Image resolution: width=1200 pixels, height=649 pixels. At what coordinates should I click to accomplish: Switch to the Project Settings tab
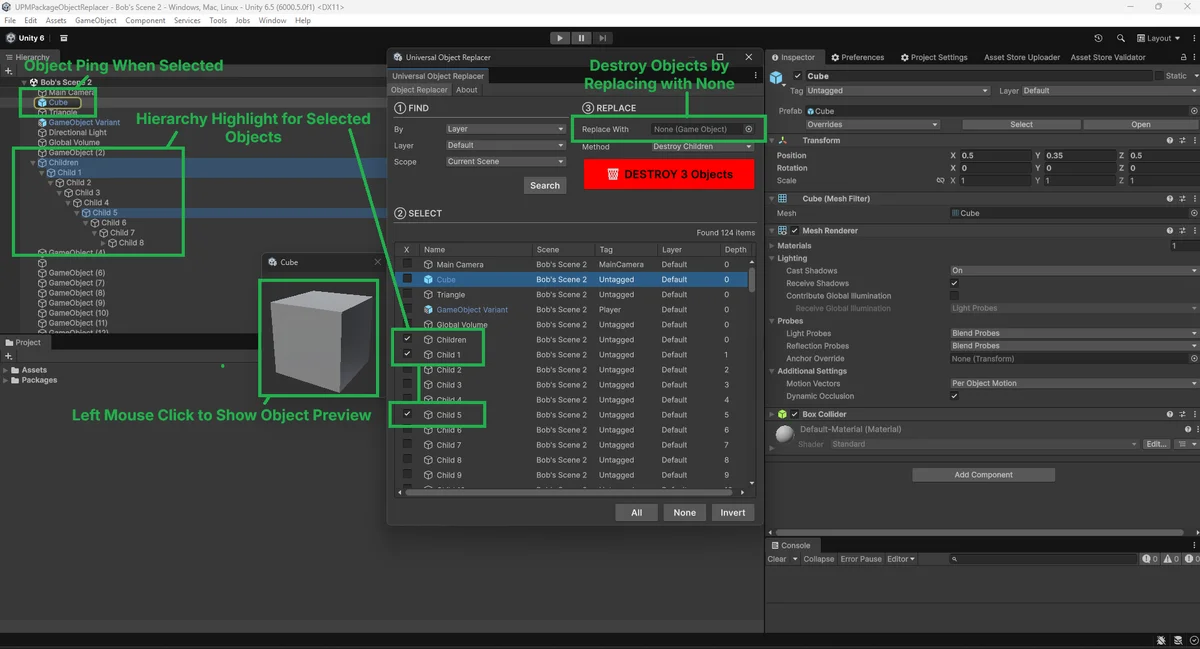click(x=933, y=57)
